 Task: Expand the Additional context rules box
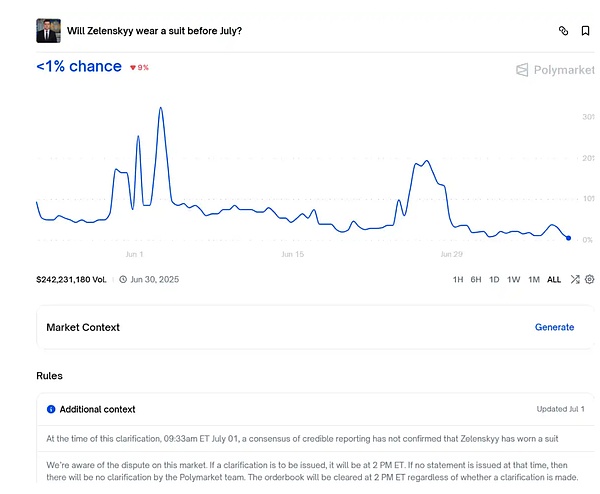[300, 409]
